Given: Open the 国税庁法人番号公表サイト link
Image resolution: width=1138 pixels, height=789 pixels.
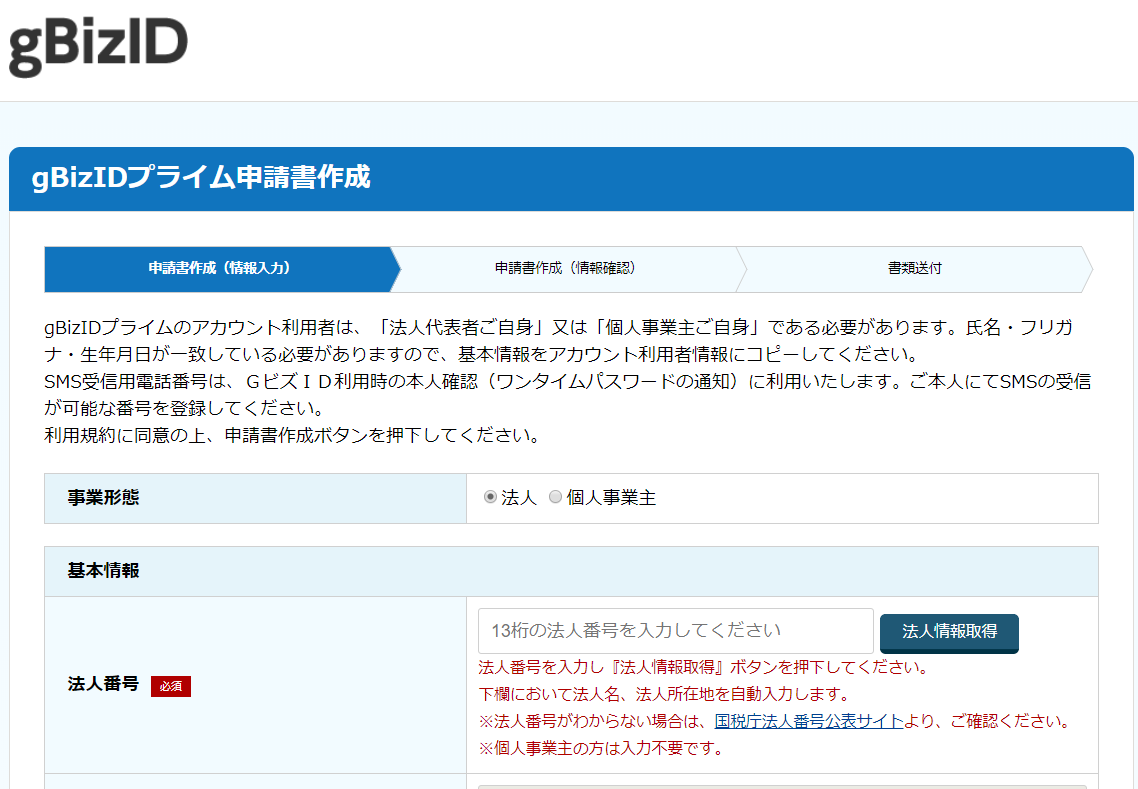Looking at the screenshot, I should pyautogui.click(x=809, y=721).
